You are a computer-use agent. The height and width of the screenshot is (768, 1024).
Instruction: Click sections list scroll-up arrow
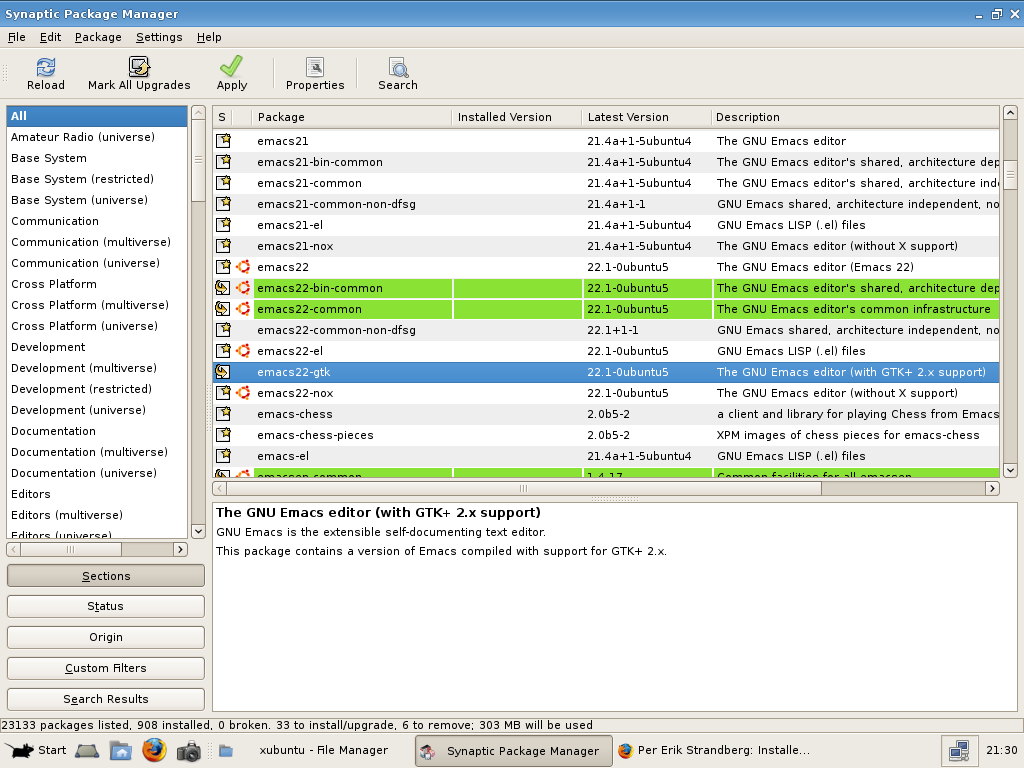[x=199, y=113]
